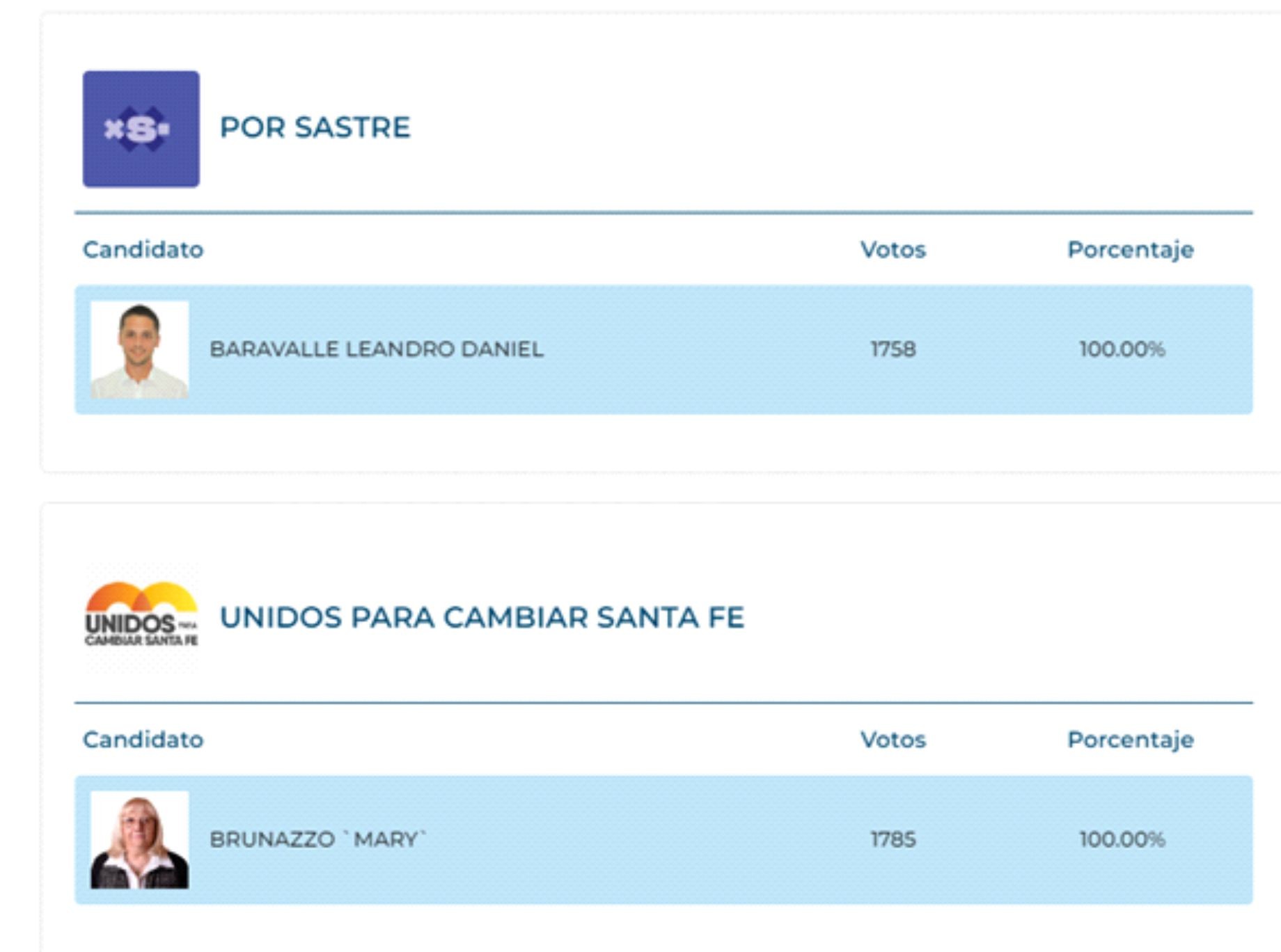Click the Por Sastre party logo
1281x952 pixels.
click(141, 129)
